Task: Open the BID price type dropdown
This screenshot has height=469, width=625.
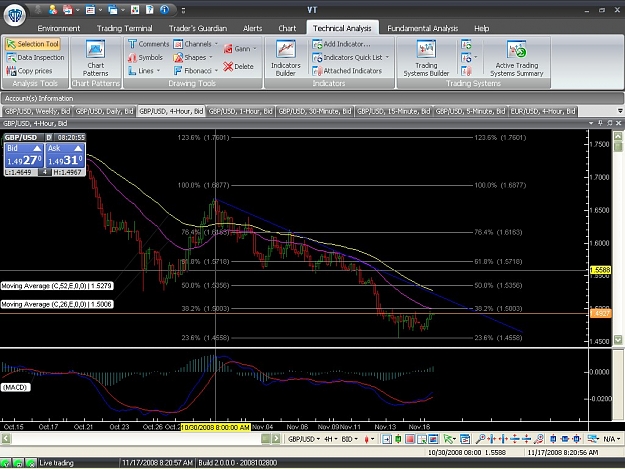Action: tap(350, 439)
